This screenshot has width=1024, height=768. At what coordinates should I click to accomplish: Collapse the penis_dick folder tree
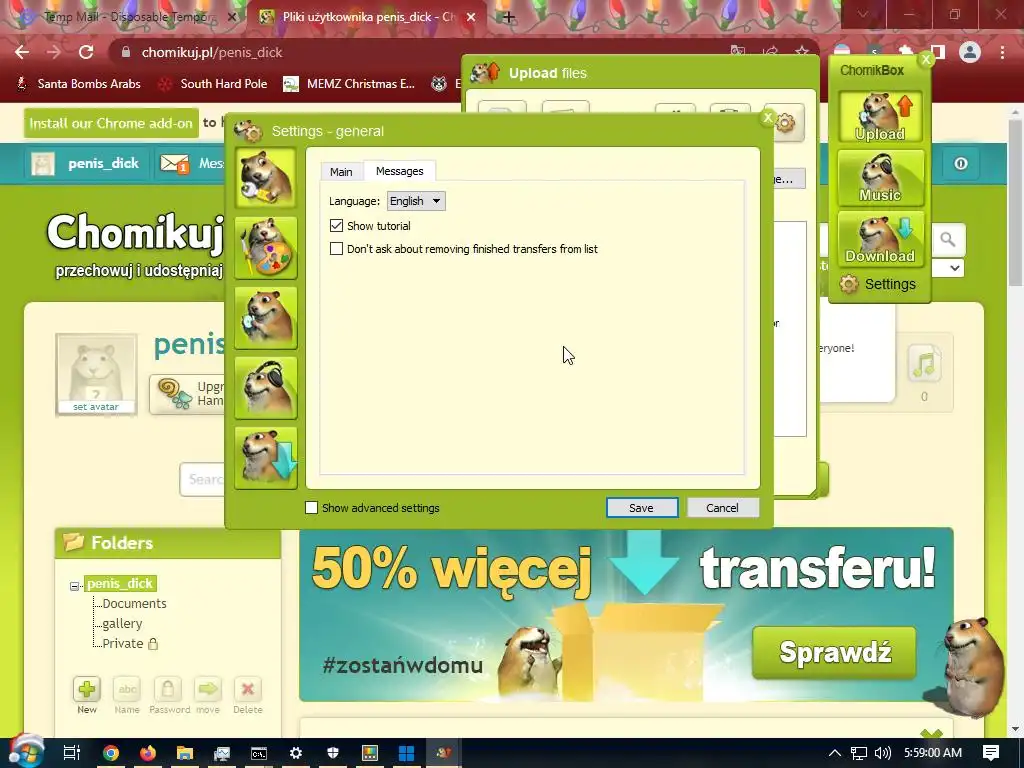coord(74,586)
